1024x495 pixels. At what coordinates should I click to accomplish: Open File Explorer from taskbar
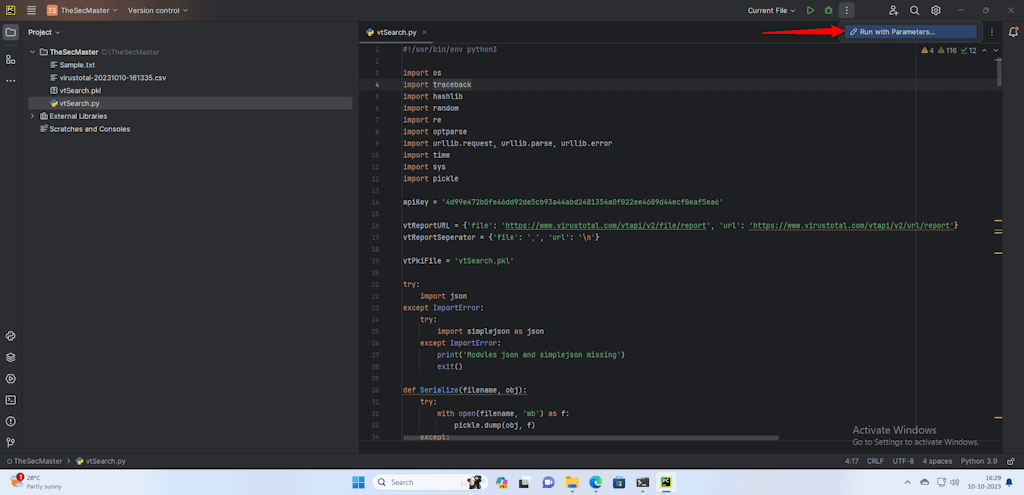(x=572, y=482)
